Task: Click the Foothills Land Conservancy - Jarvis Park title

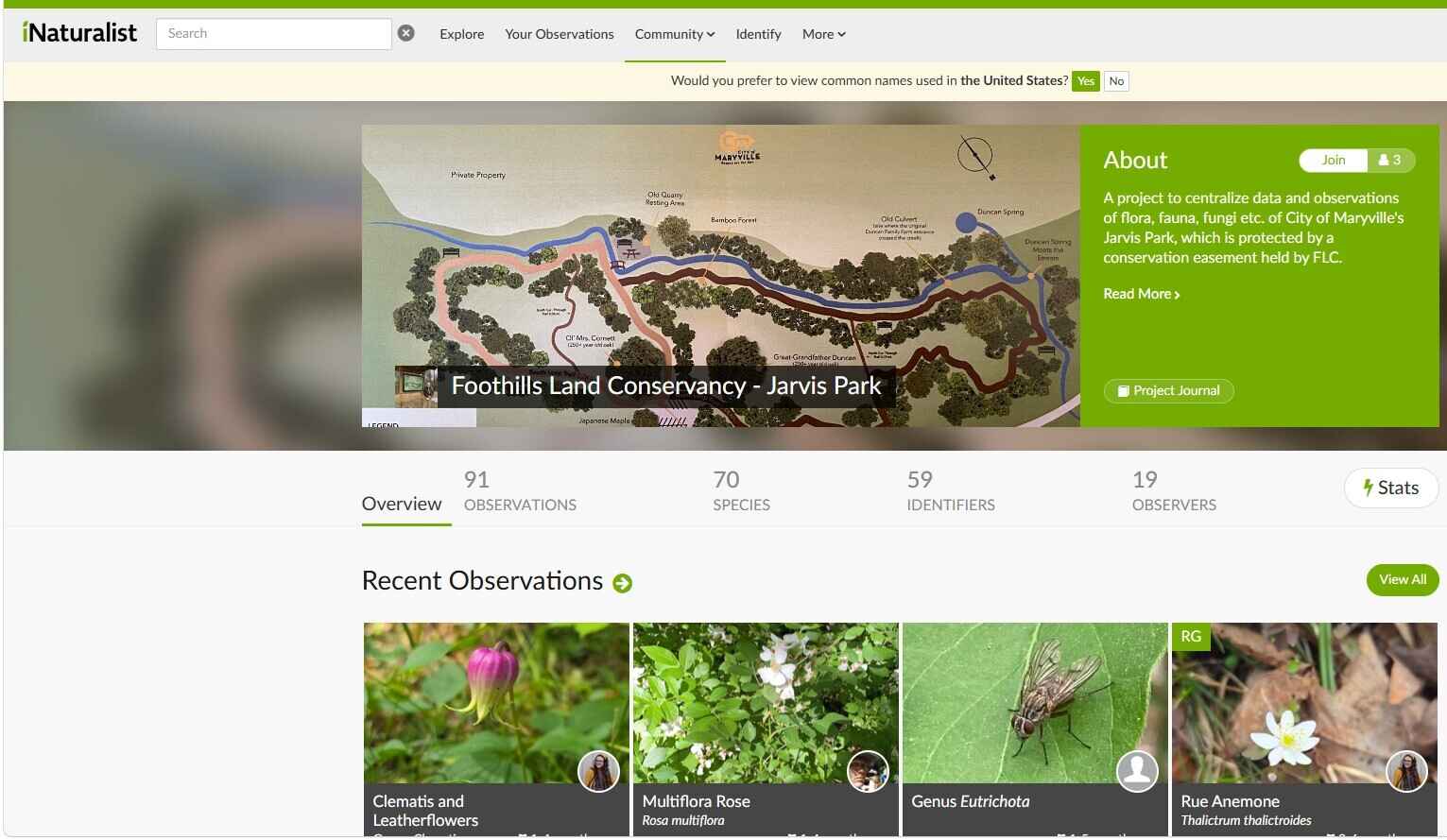Action: 666,386
